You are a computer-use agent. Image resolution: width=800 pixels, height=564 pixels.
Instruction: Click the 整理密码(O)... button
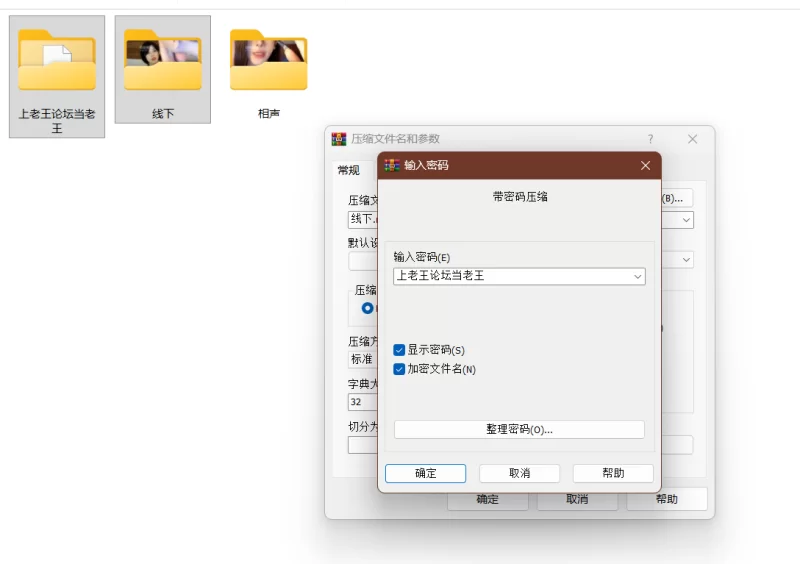click(519, 429)
